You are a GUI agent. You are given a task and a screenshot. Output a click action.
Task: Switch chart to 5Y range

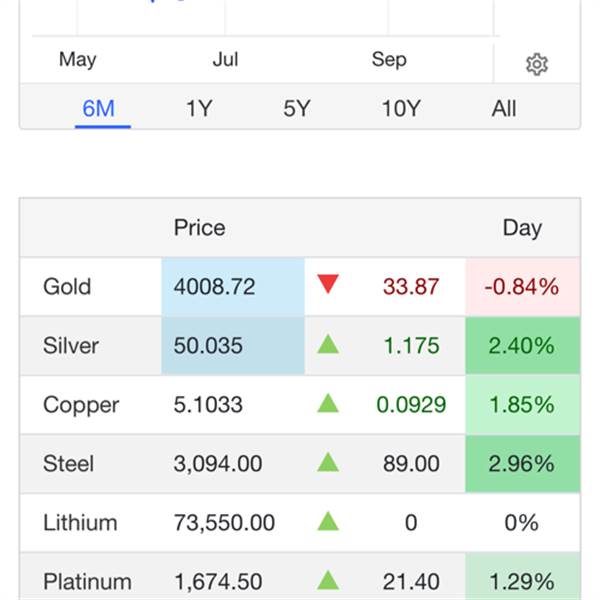[x=297, y=109]
